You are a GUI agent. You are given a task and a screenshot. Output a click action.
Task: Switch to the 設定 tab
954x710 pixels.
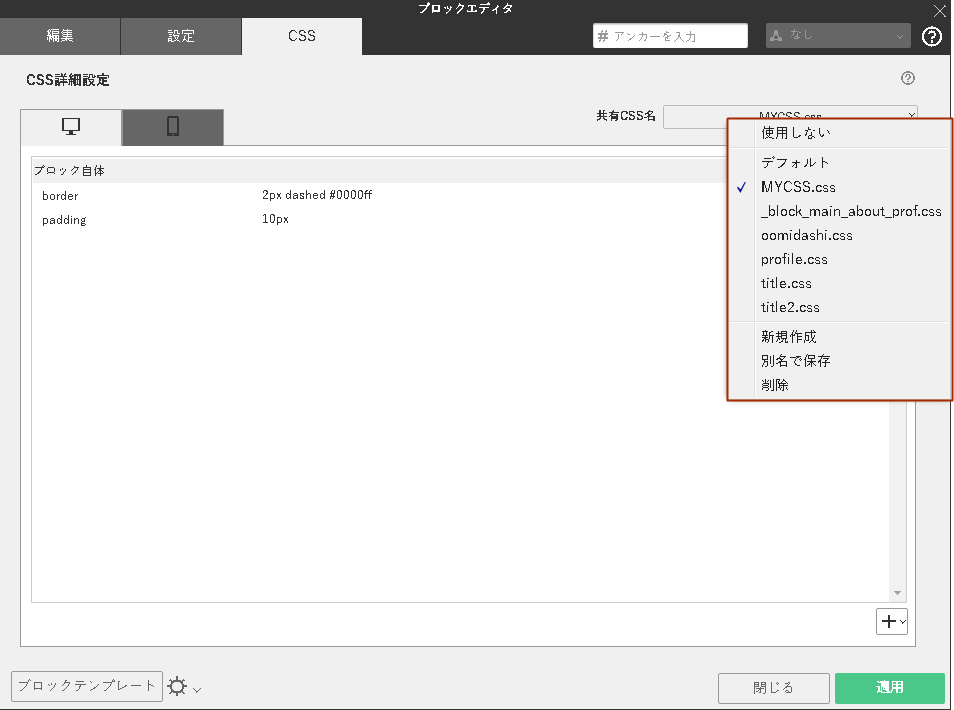pos(181,36)
